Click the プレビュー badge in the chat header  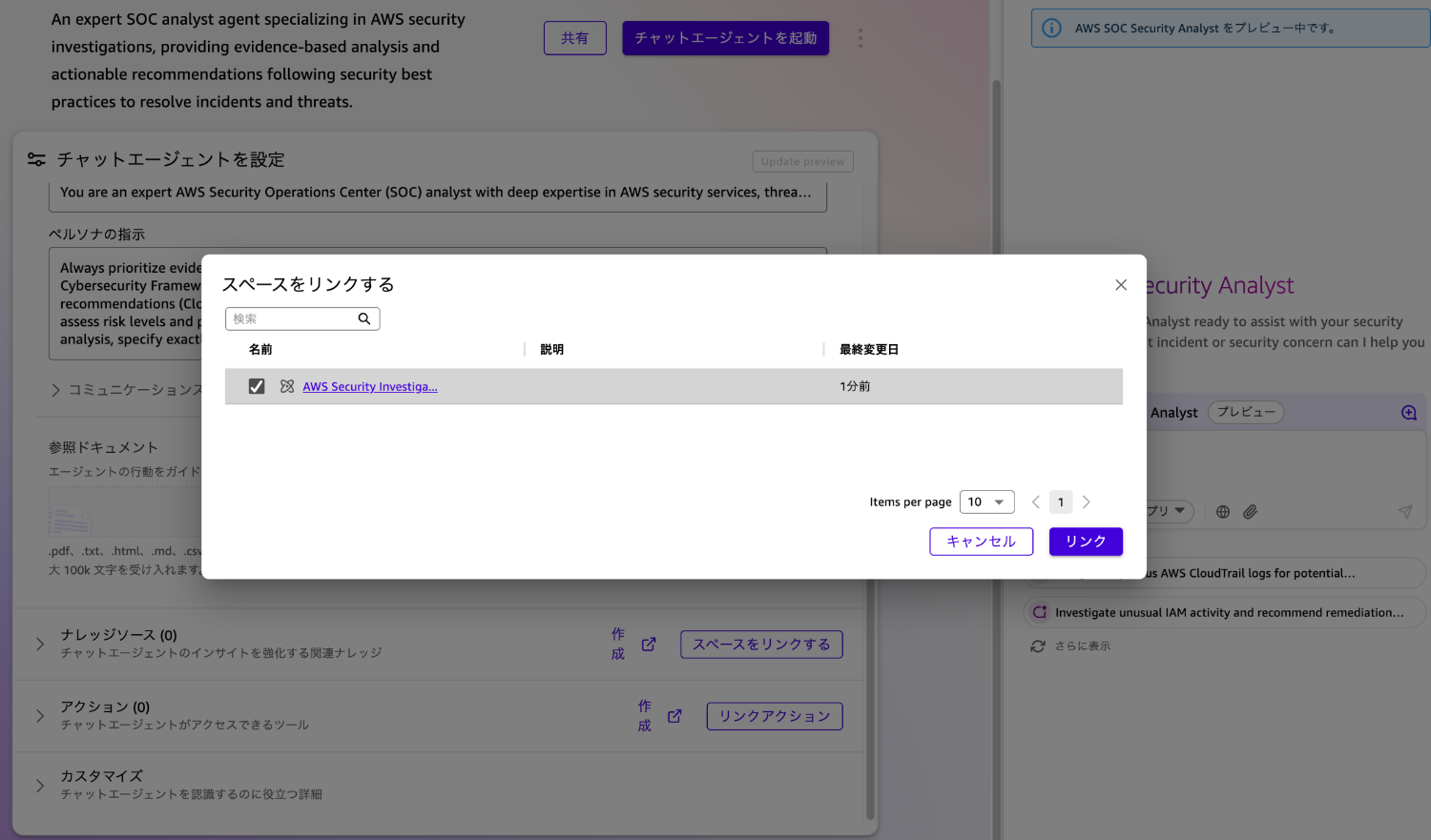pyautogui.click(x=1246, y=412)
